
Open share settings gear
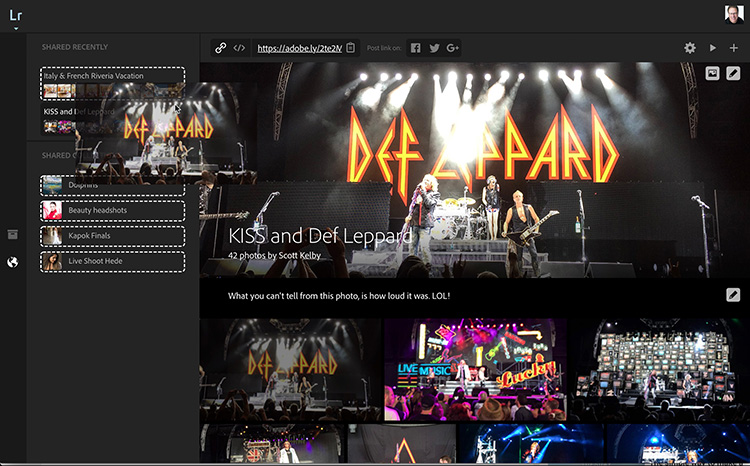690,48
